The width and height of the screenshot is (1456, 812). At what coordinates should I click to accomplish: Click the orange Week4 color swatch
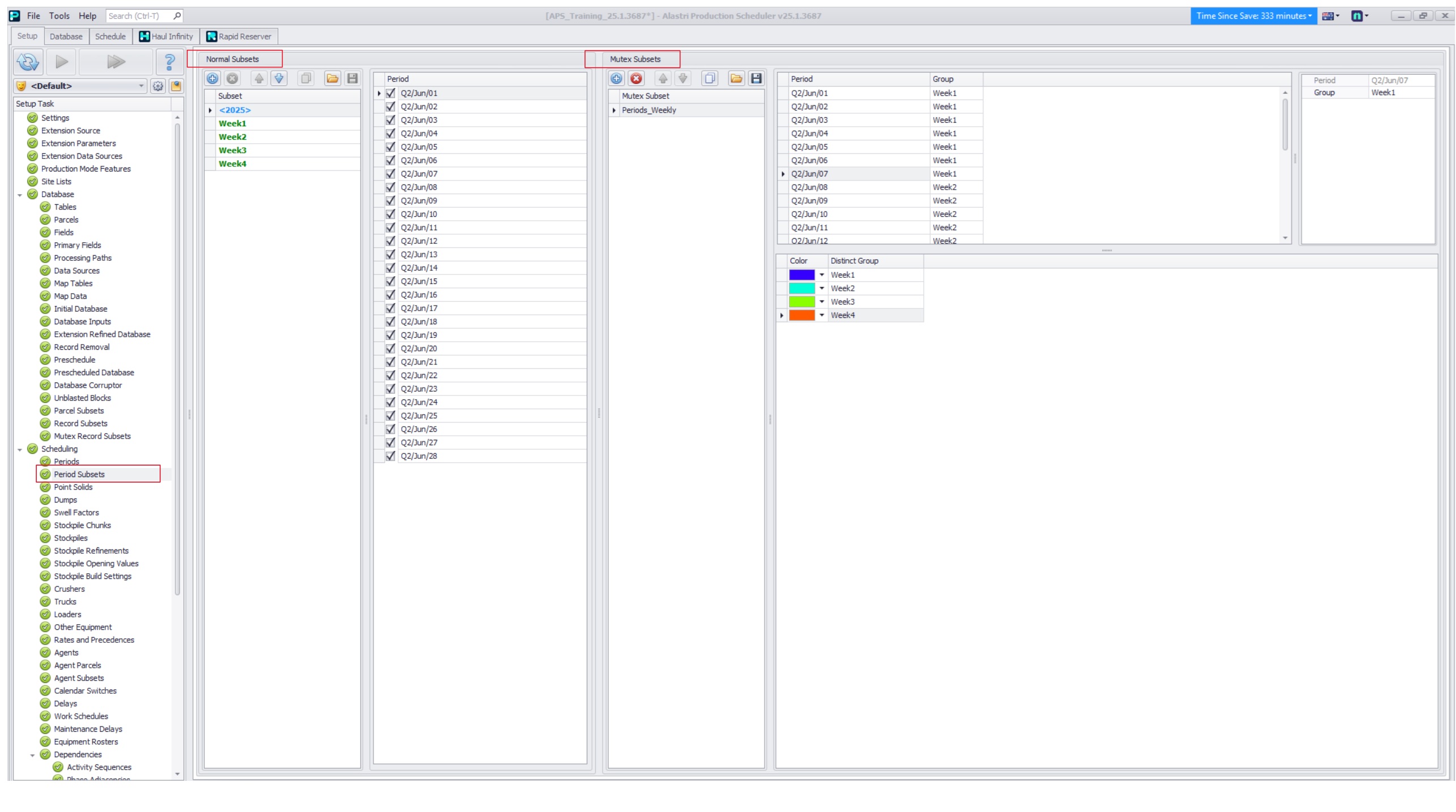(801, 316)
